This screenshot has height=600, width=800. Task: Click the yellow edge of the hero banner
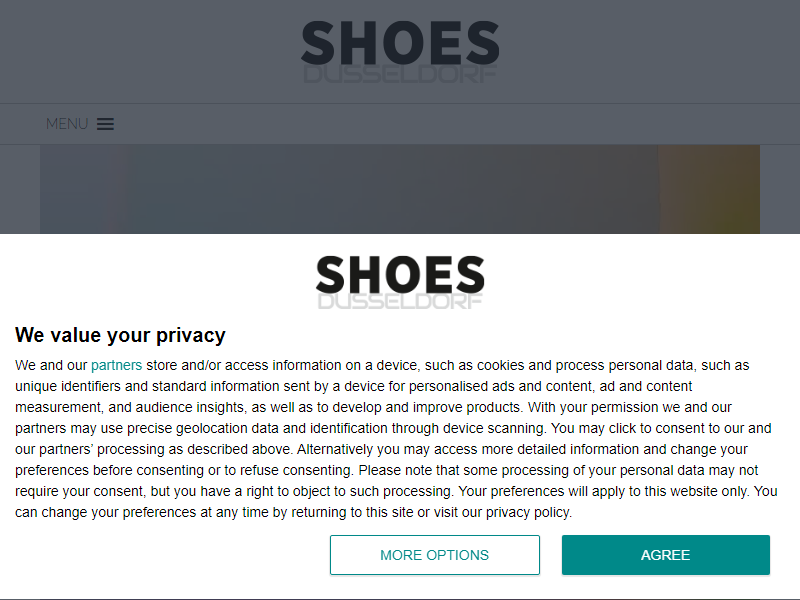pyautogui.click(x=709, y=189)
